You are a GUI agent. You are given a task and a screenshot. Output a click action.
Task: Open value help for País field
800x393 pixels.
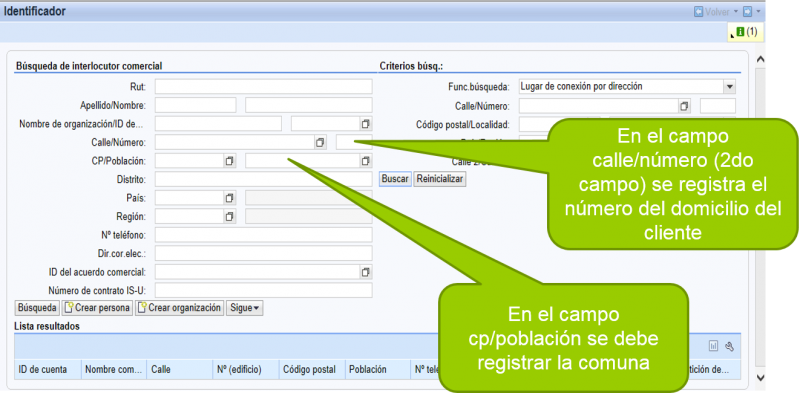[x=230, y=198]
